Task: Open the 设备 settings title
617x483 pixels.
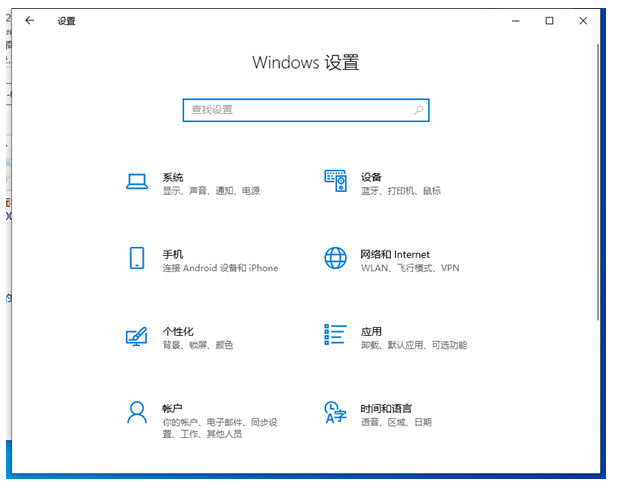Action: pos(371,177)
